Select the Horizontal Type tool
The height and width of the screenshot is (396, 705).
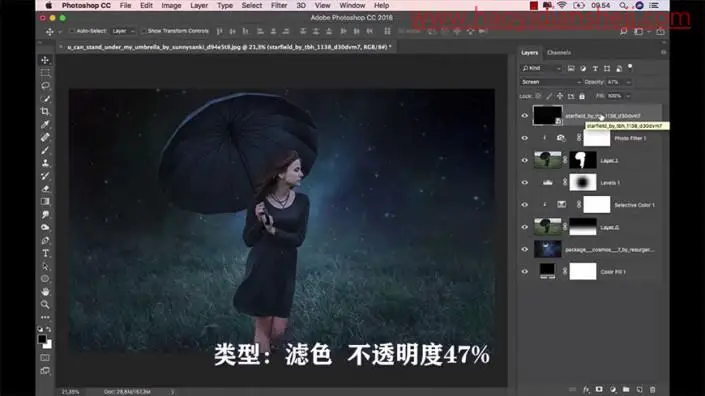click(x=45, y=253)
